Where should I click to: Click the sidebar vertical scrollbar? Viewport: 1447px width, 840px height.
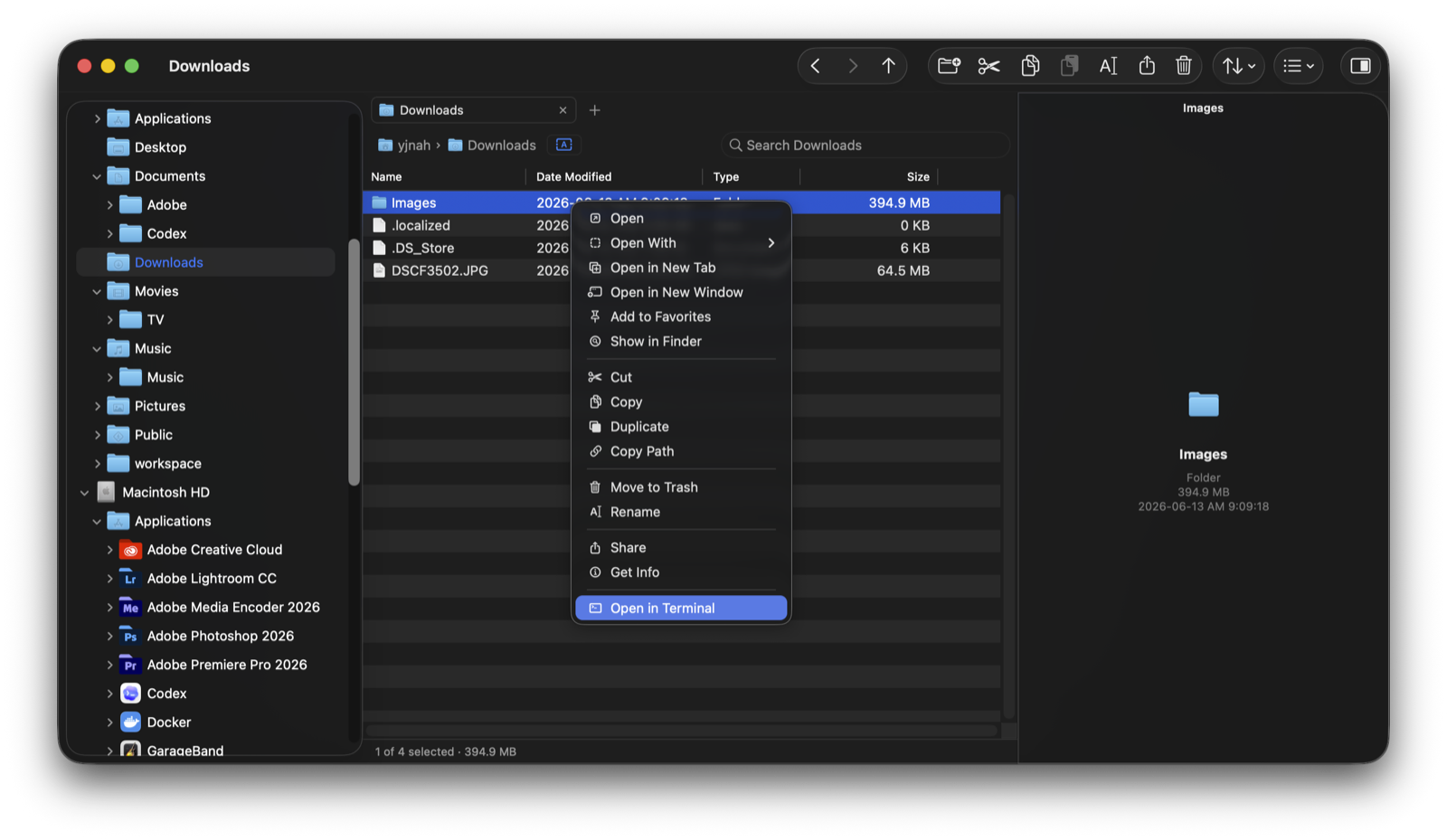(x=354, y=362)
